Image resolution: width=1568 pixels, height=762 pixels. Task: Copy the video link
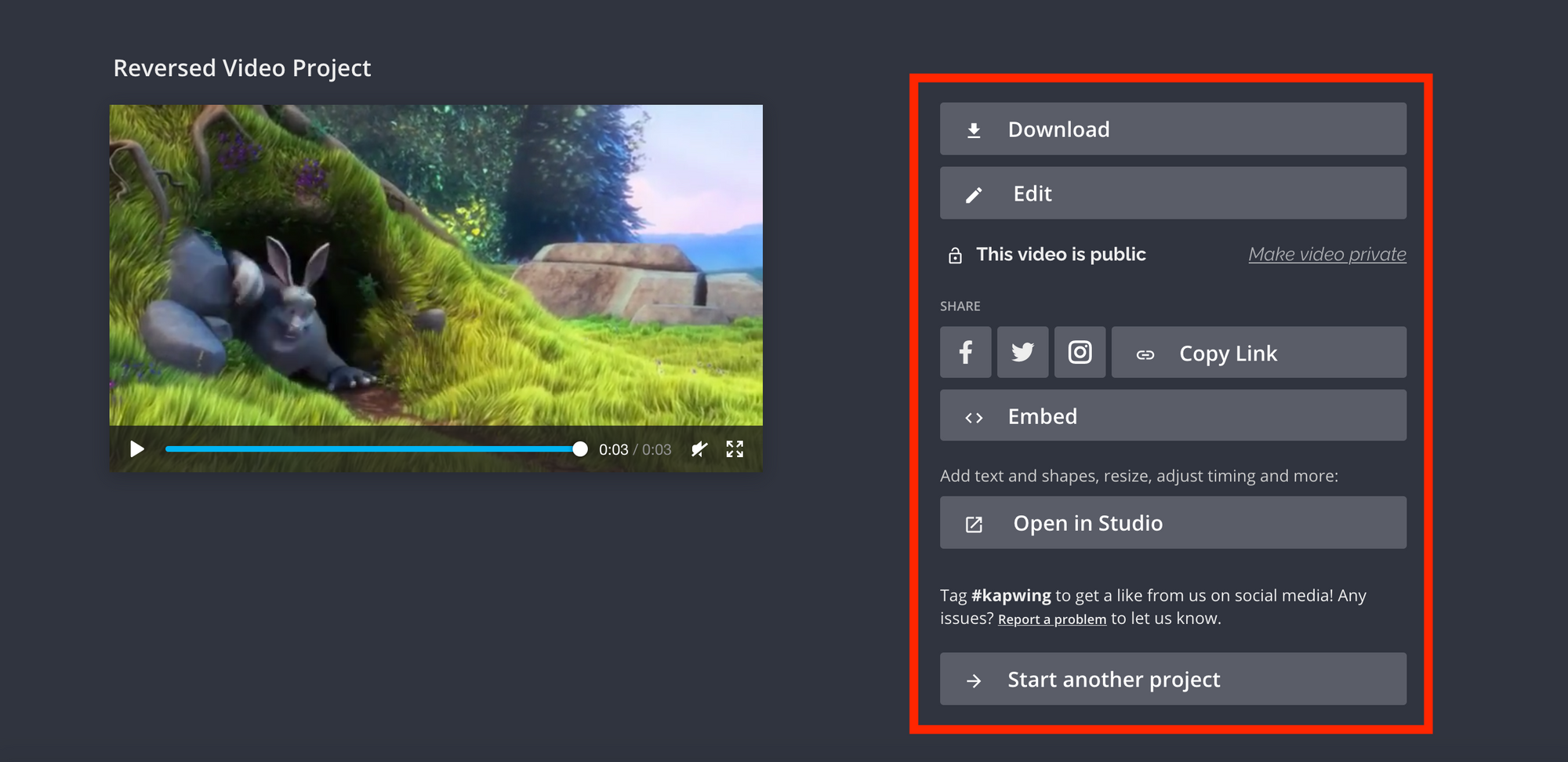[x=1258, y=354]
